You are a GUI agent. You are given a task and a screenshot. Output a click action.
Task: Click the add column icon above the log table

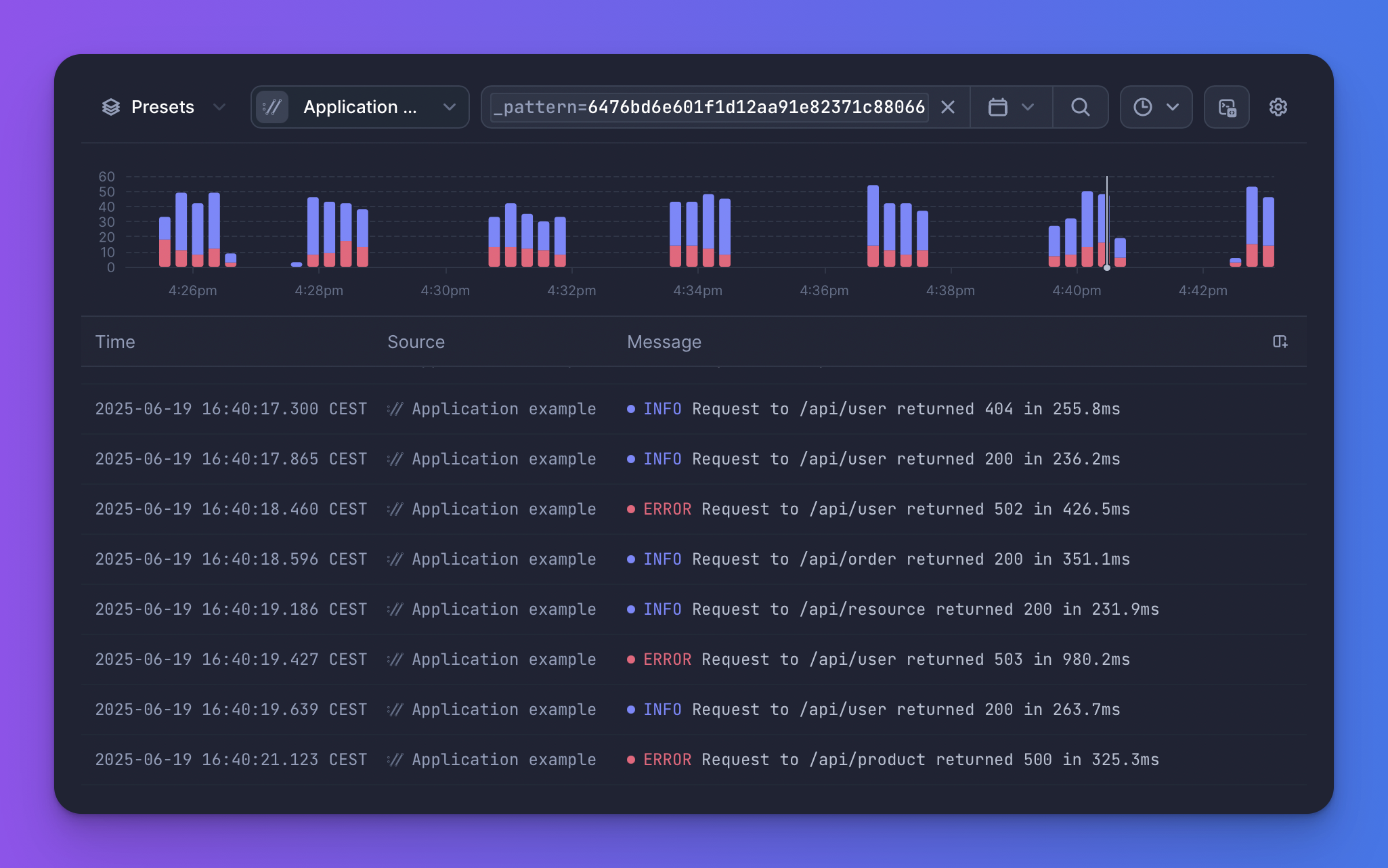point(1281,342)
